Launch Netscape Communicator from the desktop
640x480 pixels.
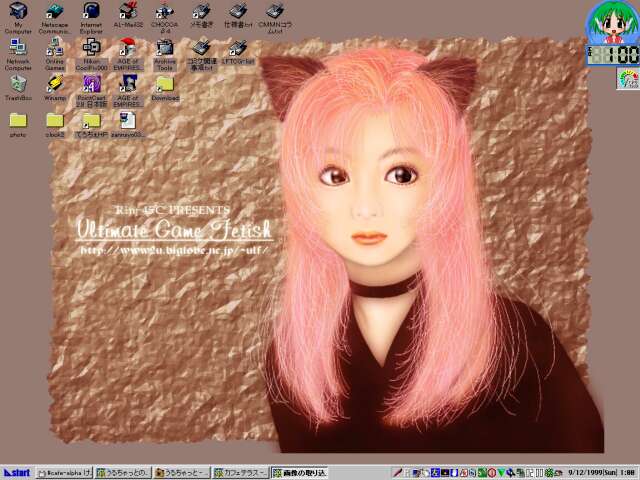tap(54, 12)
